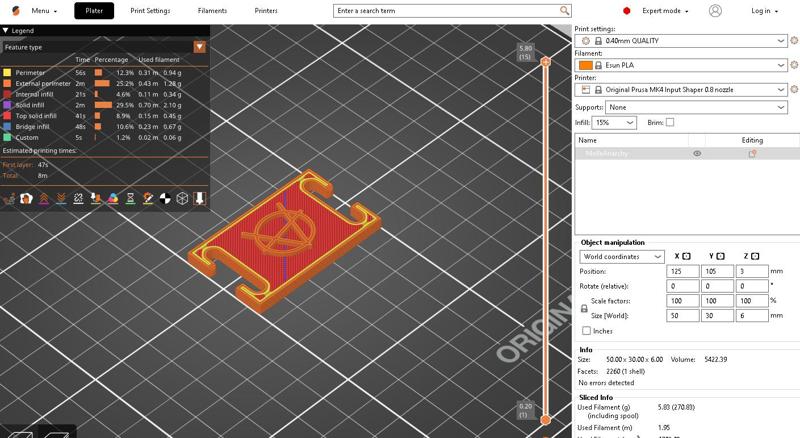The height and width of the screenshot is (438, 800).
Task: Open the user account avatar icon
Action: click(x=715, y=11)
